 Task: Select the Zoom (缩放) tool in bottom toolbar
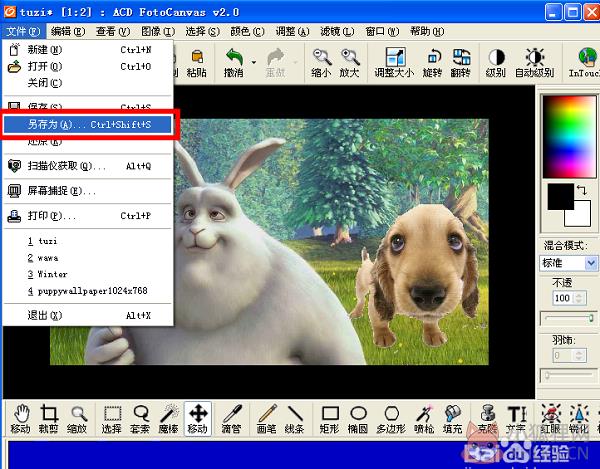click(x=77, y=419)
